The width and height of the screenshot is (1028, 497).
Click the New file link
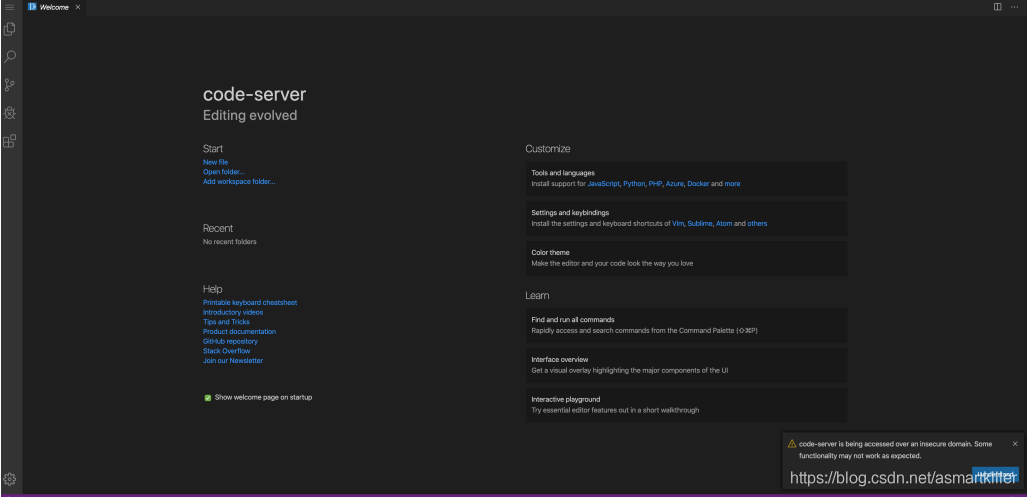(x=216, y=162)
